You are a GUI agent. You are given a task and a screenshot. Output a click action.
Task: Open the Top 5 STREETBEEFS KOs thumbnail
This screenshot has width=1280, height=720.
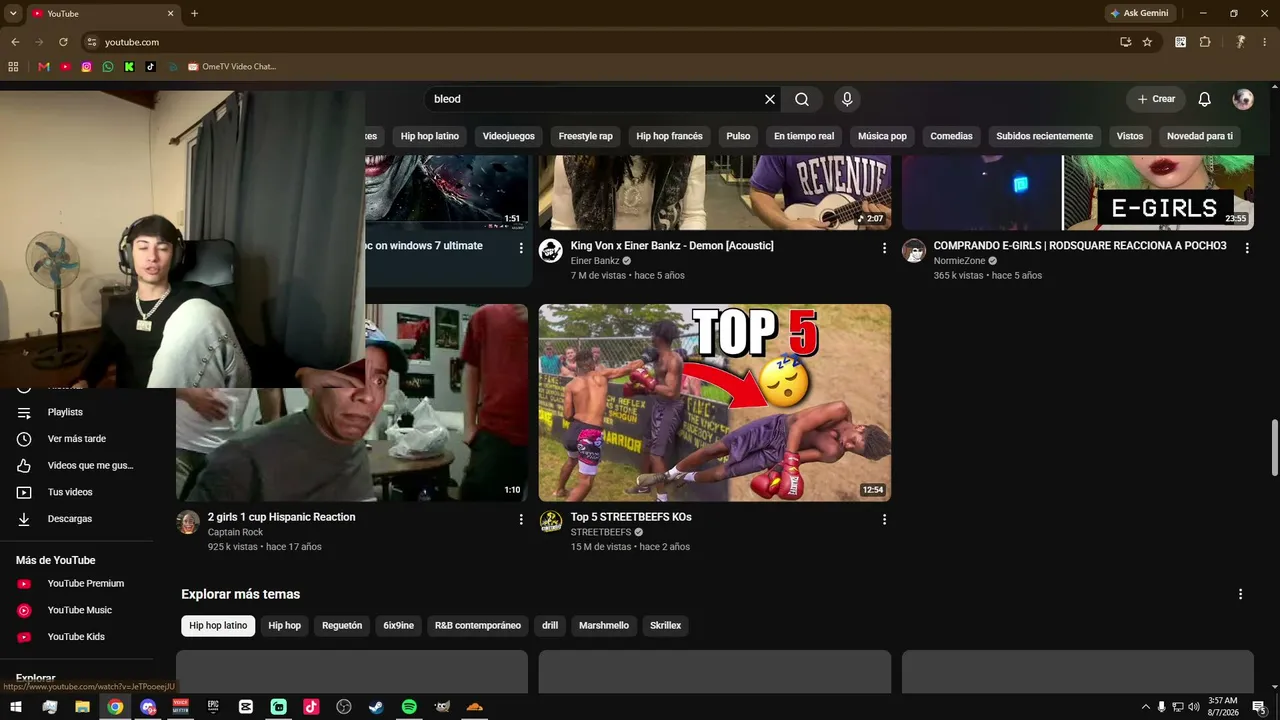point(715,402)
